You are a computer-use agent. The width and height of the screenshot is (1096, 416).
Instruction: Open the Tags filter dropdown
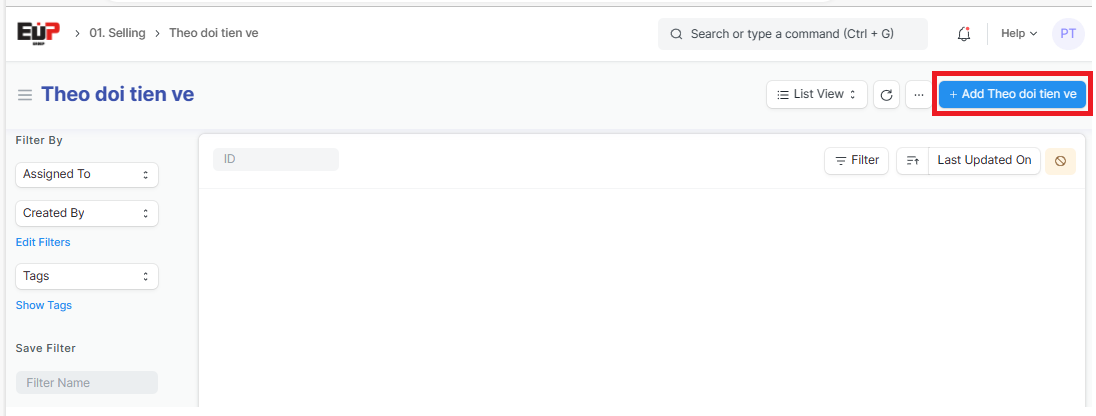[x=87, y=277]
